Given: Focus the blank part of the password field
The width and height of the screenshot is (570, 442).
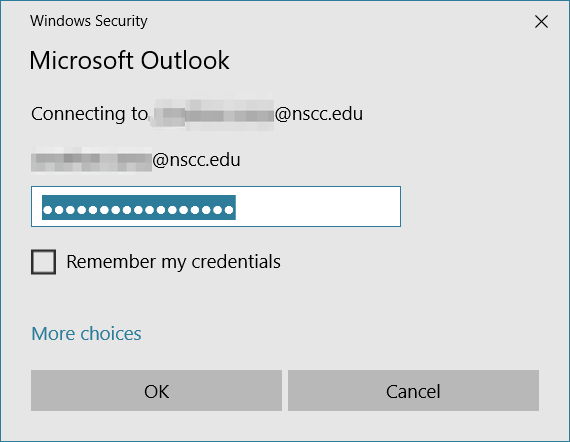Looking at the screenshot, I should point(318,206).
